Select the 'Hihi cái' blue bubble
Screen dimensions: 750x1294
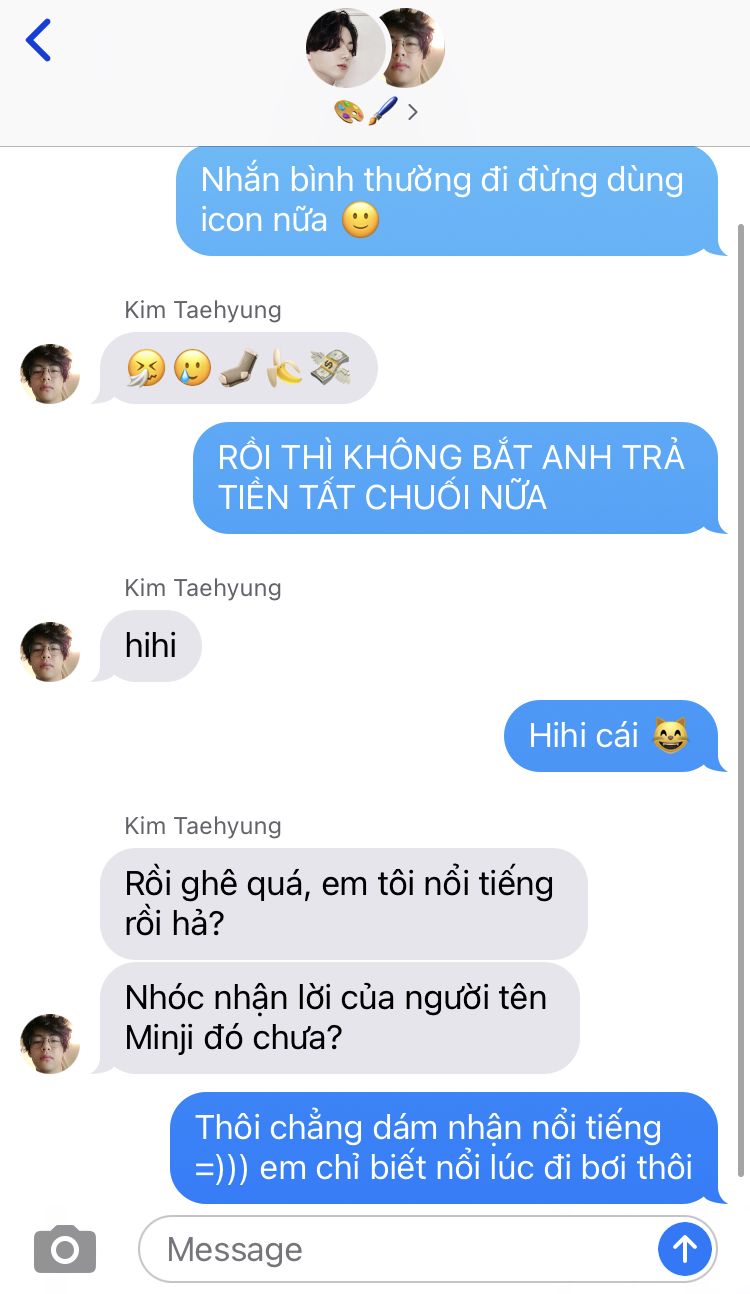612,736
